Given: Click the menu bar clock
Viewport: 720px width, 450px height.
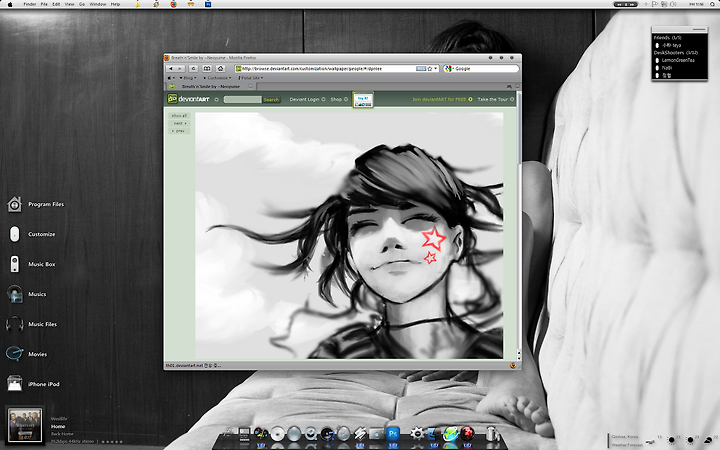Looking at the screenshot, I should (696, 4).
